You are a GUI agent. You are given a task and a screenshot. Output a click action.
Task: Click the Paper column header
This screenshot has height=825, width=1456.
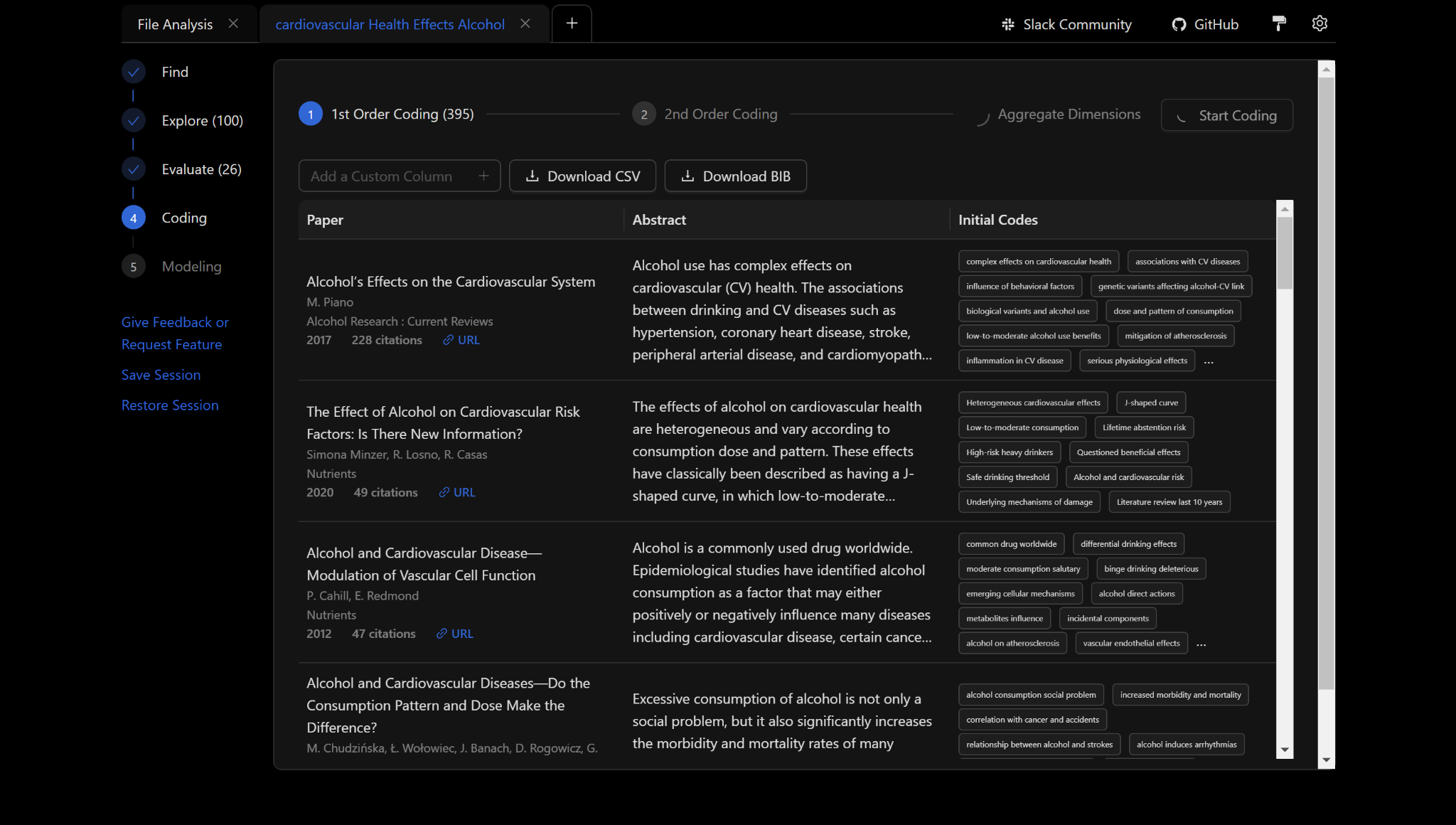click(x=325, y=220)
